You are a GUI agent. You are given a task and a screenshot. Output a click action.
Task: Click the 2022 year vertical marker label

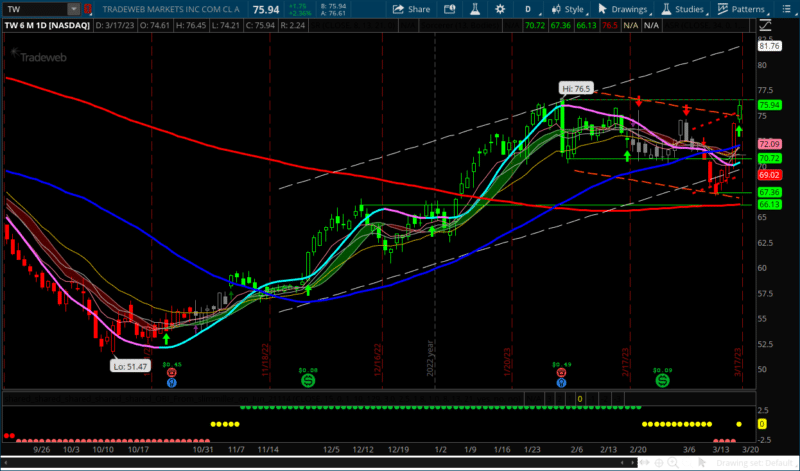click(430, 358)
